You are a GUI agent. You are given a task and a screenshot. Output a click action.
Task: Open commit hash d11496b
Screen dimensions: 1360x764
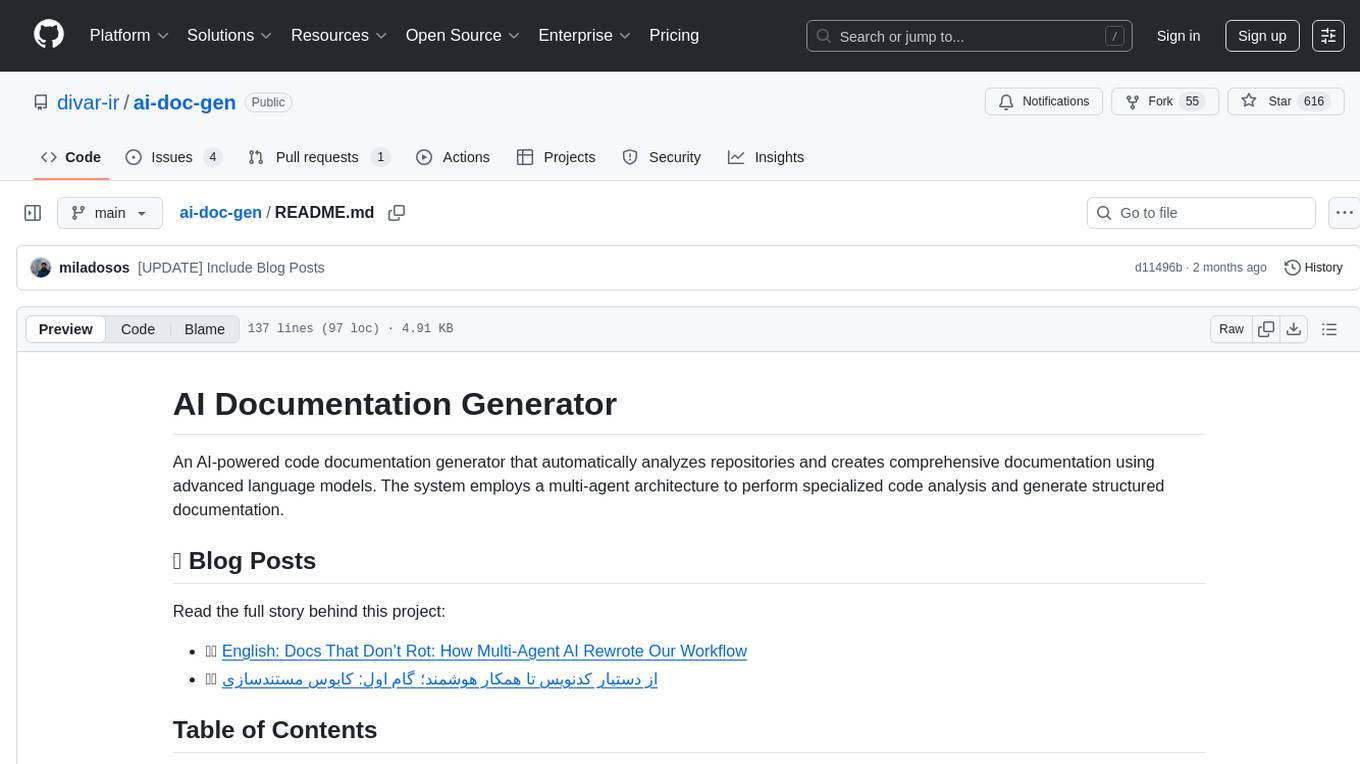[1158, 268]
